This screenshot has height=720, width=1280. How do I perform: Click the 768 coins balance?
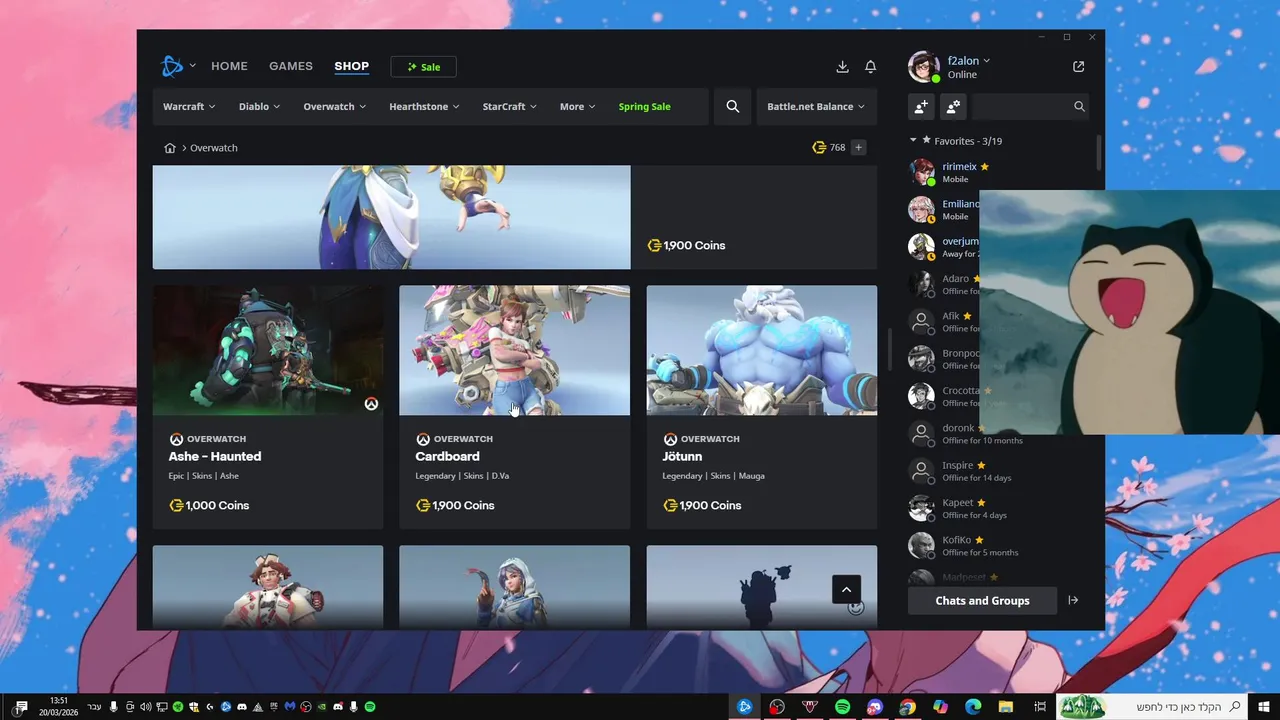pos(829,148)
